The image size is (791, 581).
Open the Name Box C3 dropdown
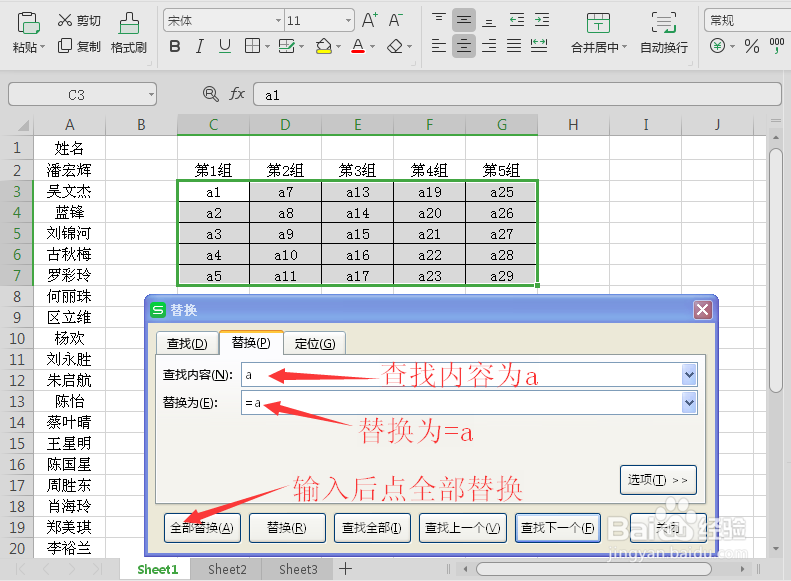150,94
